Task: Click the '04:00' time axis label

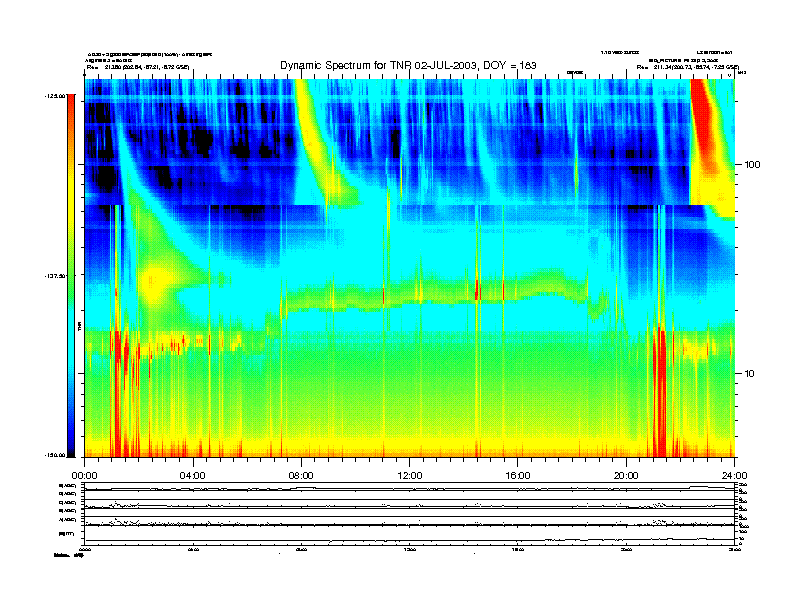Action: [193, 476]
